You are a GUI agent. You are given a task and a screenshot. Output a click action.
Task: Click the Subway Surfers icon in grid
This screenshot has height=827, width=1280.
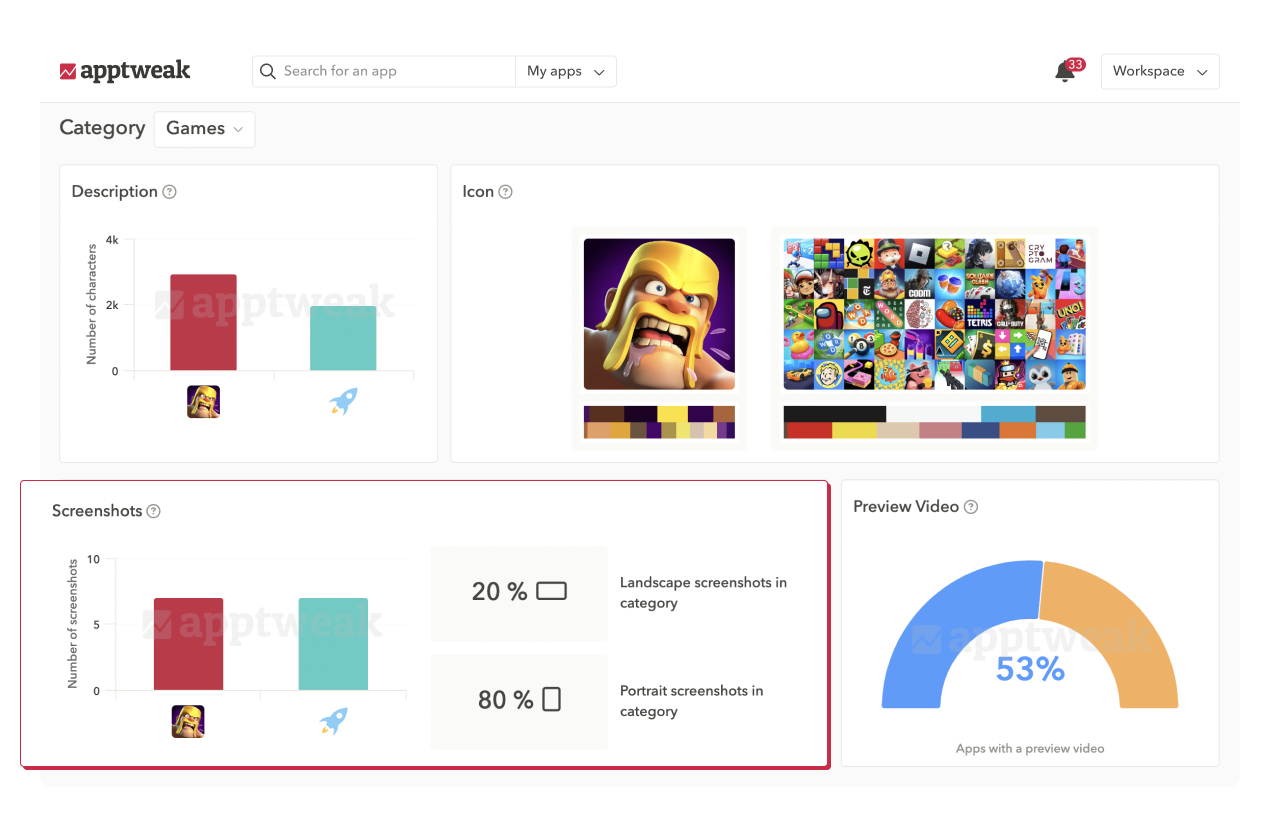click(x=799, y=284)
